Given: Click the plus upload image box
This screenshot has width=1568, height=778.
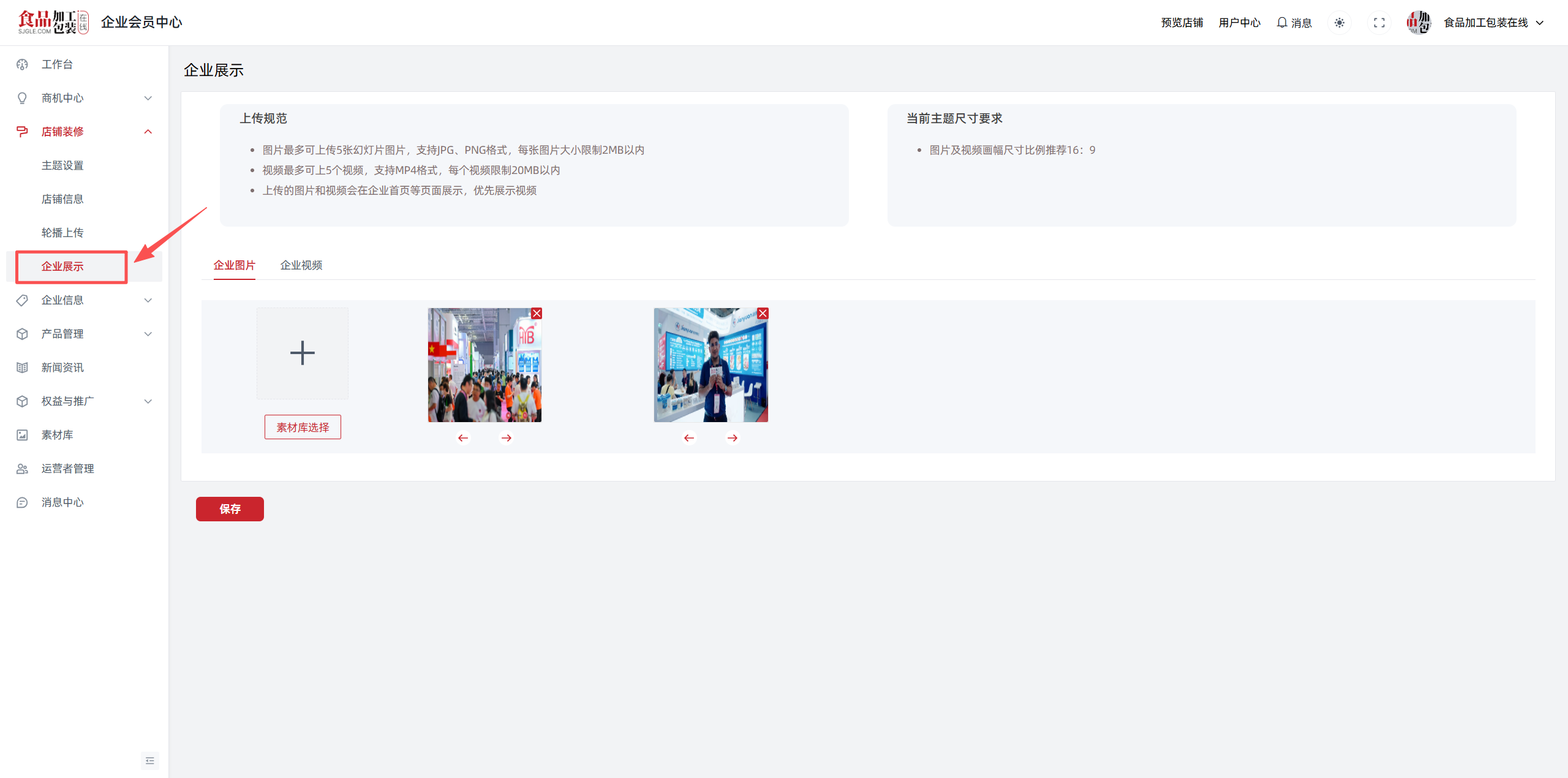Looking at the screenshot, I should click(x=303, y=353).
